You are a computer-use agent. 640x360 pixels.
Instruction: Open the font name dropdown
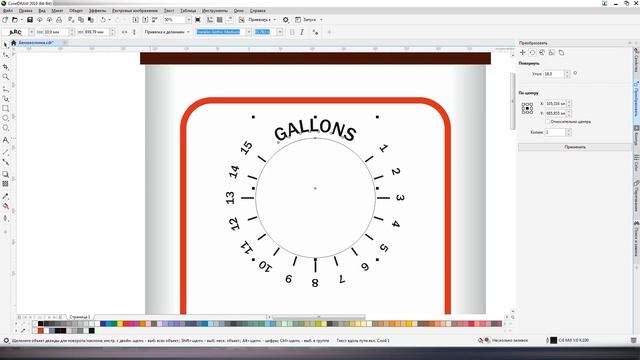tap(248, 32)
